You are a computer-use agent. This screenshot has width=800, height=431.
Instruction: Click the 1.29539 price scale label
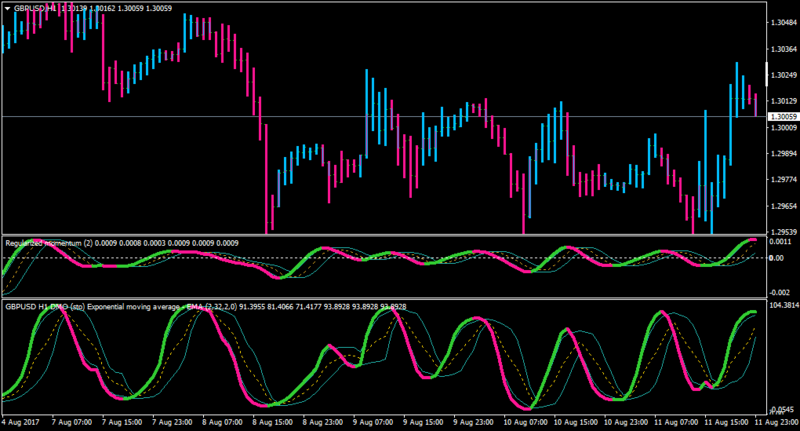coord(784,232)
